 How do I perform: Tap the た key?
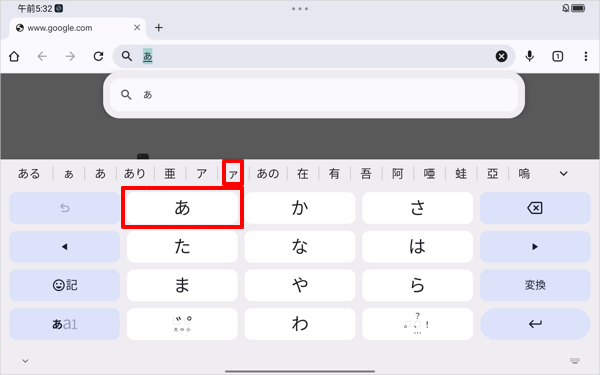point(182,246)
